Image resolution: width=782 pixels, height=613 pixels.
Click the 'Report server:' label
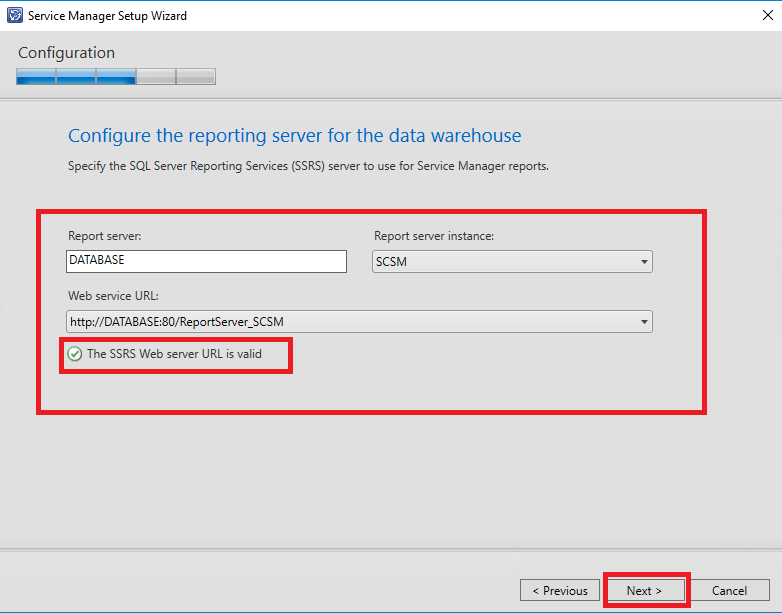[x=105, y=237]
